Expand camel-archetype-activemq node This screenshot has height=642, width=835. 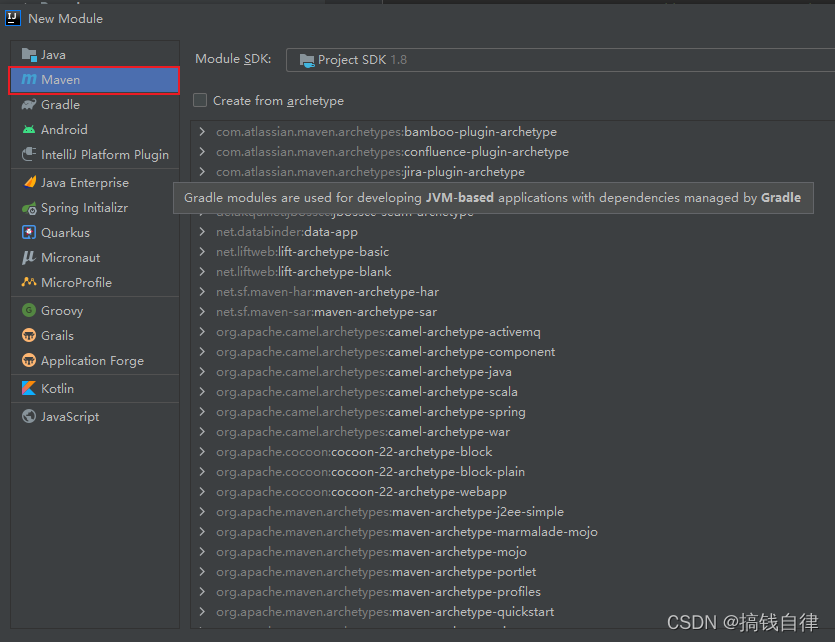(x=202, y=332)
